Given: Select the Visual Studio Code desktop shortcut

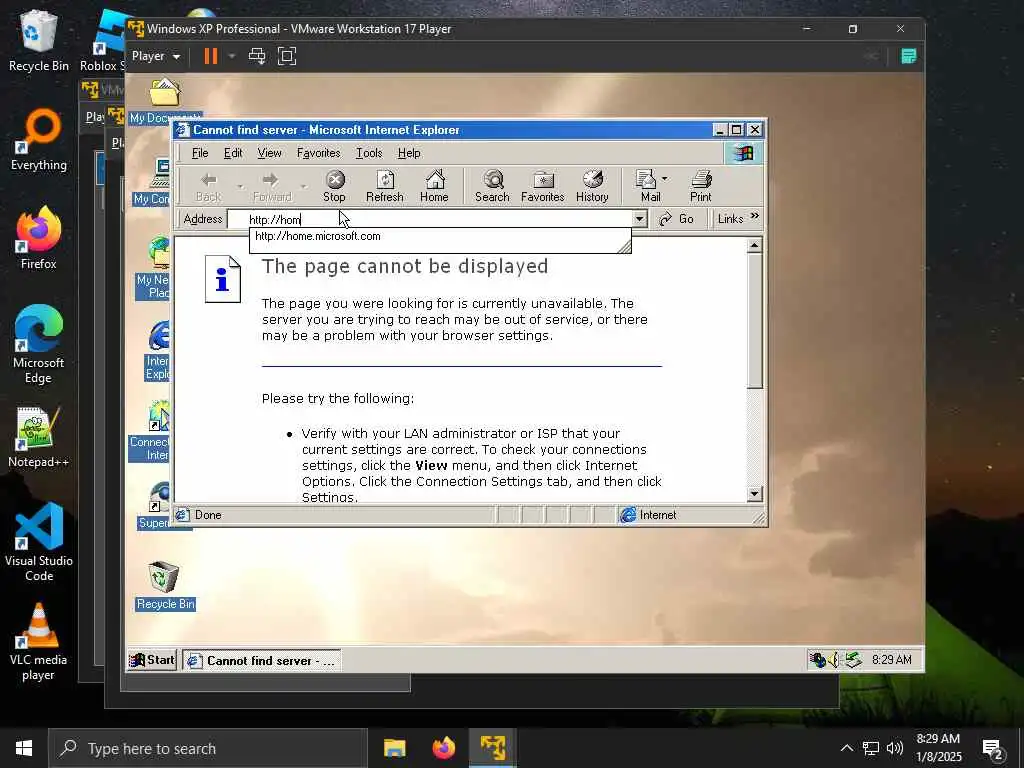Looking at the screenshot, I should tap(39, 542).
